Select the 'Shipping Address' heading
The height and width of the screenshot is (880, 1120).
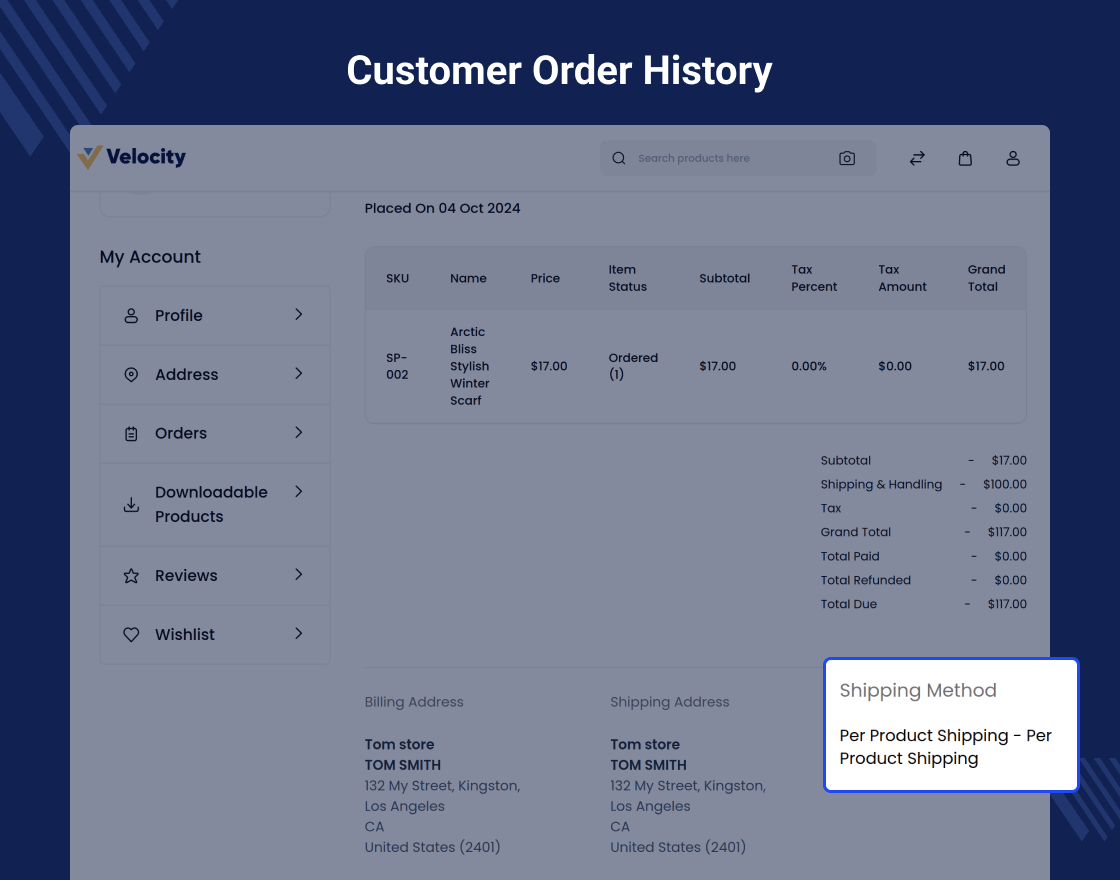pos(669,702)
